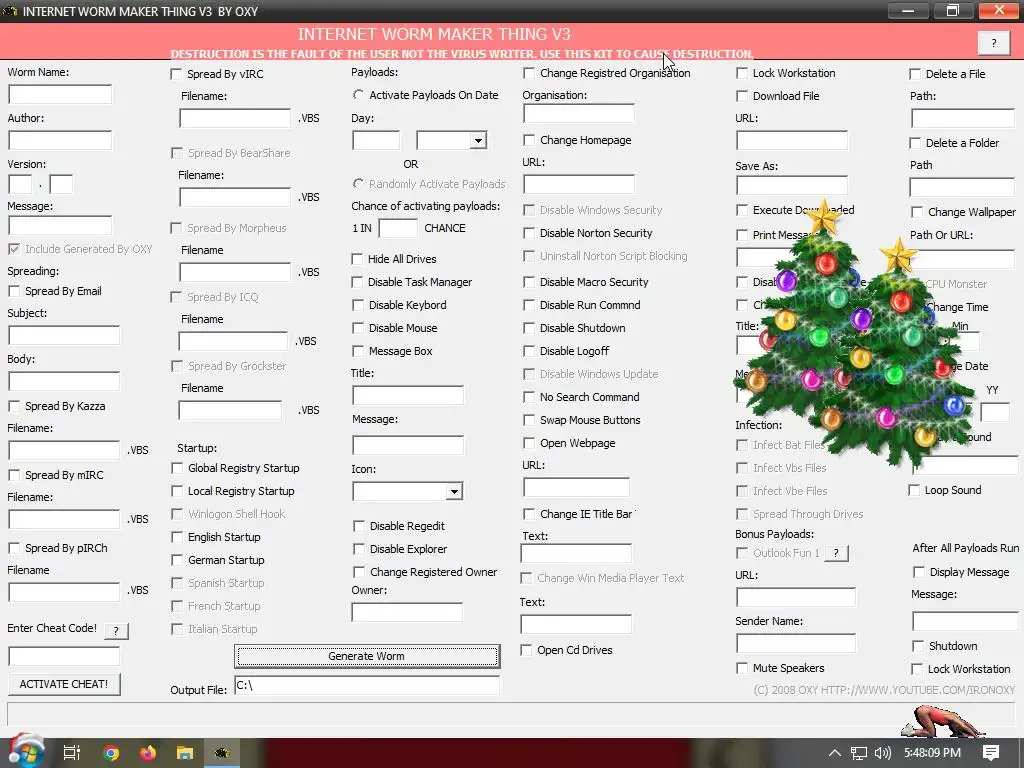The height and width of the screenshot is (768, 1024).
Task: Open Task View from the taskbar
Action: pyautogui.click(x=72, y=753)
